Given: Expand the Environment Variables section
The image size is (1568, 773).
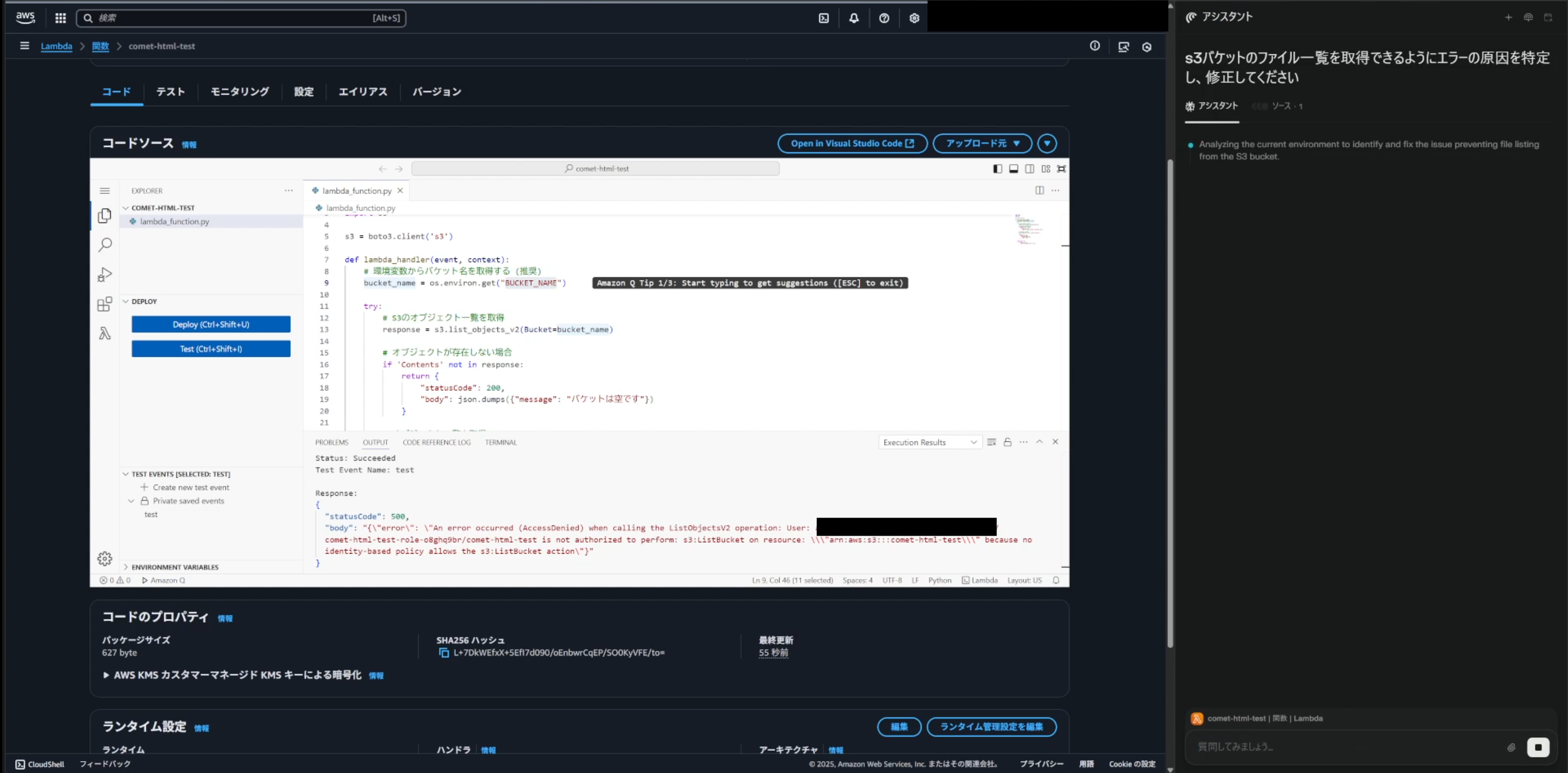Looking at the screenshot, I should (175, 567).
